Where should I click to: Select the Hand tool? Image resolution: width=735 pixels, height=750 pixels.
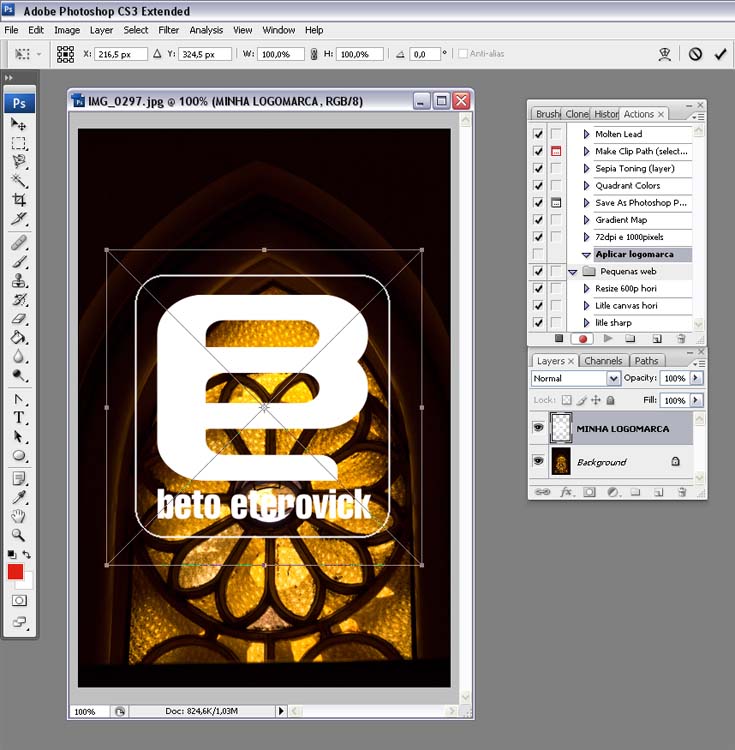tap(19, 516)
